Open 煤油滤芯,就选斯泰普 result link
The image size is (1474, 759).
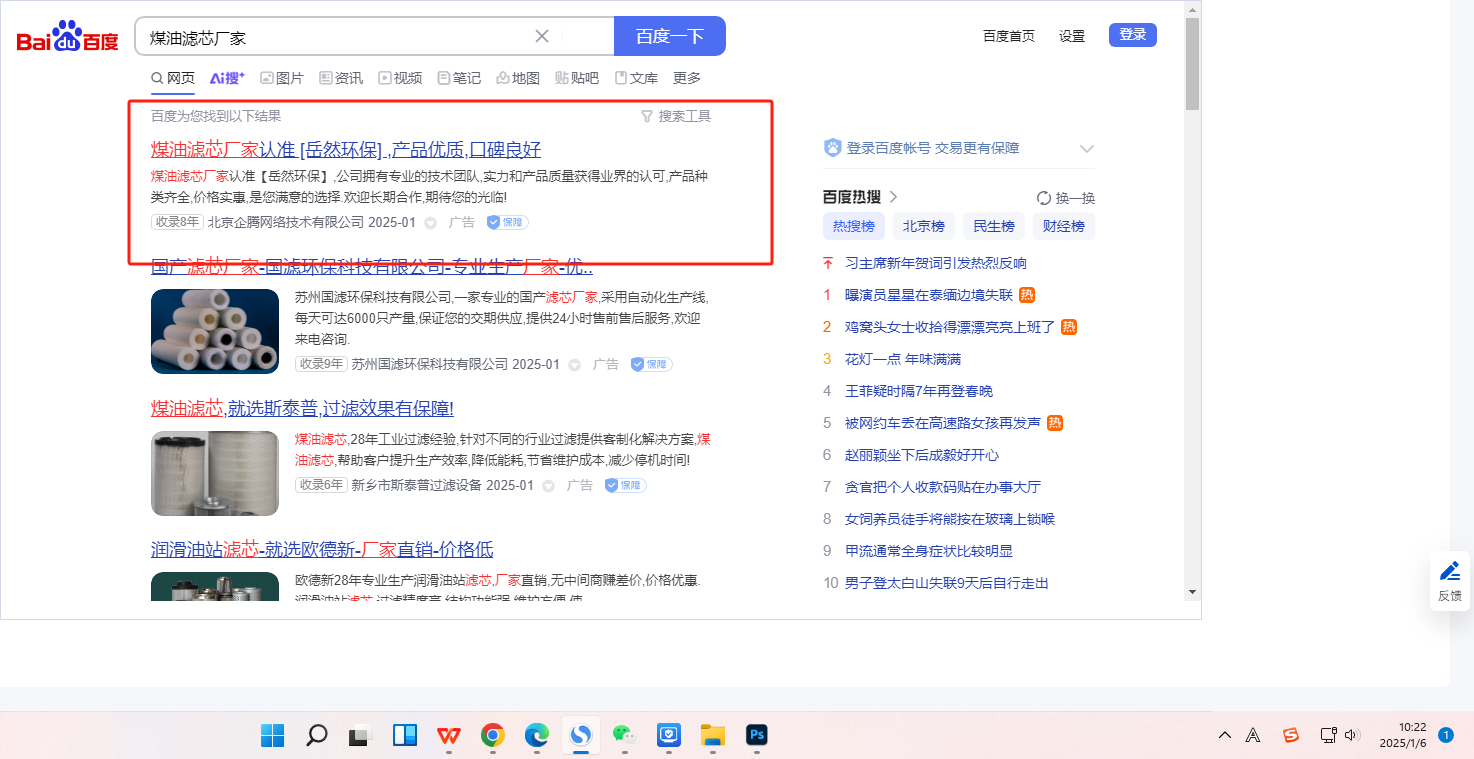[x=302, y=408]
